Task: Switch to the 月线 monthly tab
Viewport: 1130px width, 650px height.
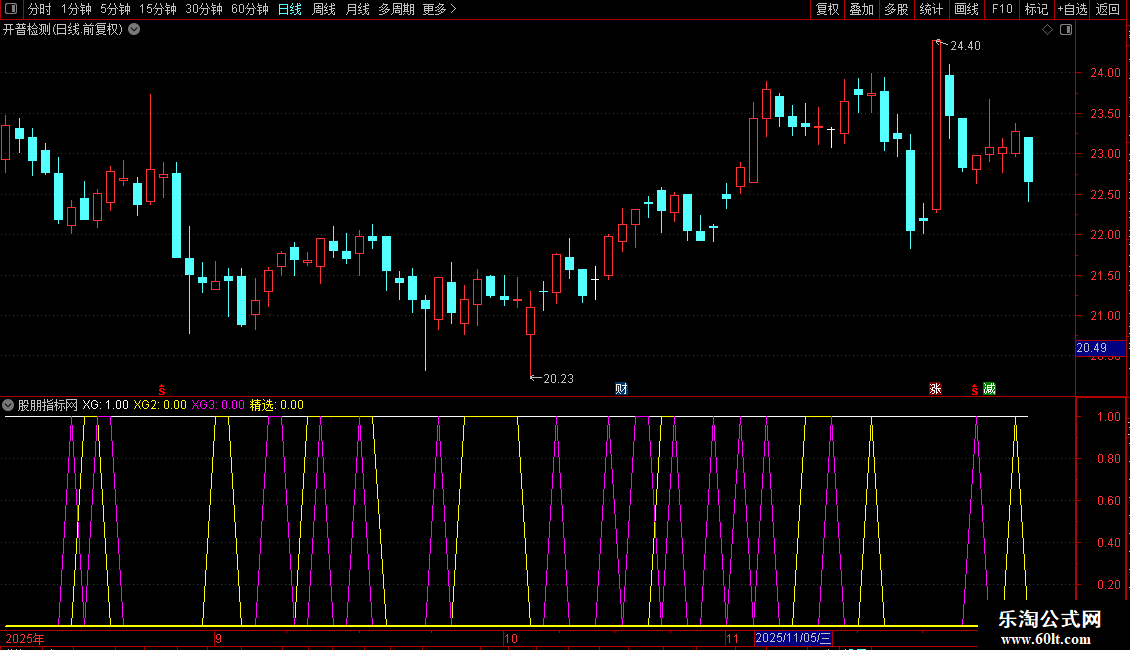Action: [357, 9]
